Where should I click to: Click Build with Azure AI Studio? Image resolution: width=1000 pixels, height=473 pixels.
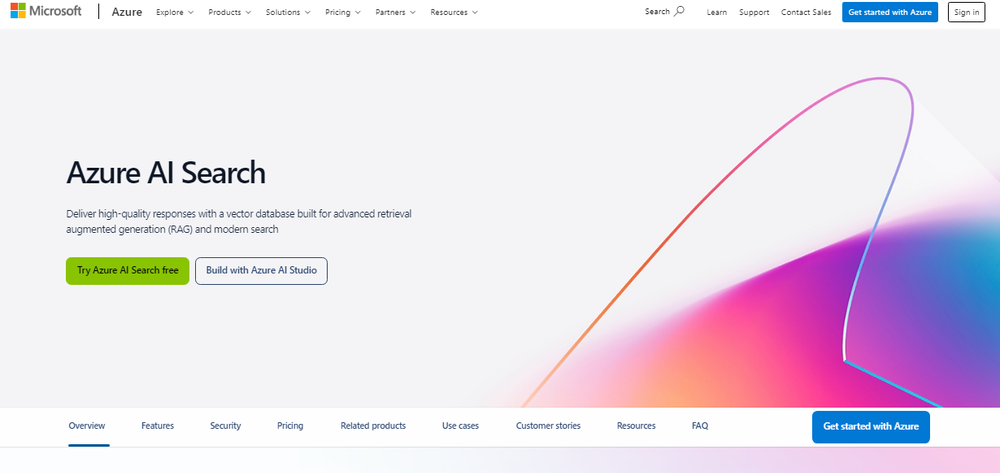click(x=261, y=270)
